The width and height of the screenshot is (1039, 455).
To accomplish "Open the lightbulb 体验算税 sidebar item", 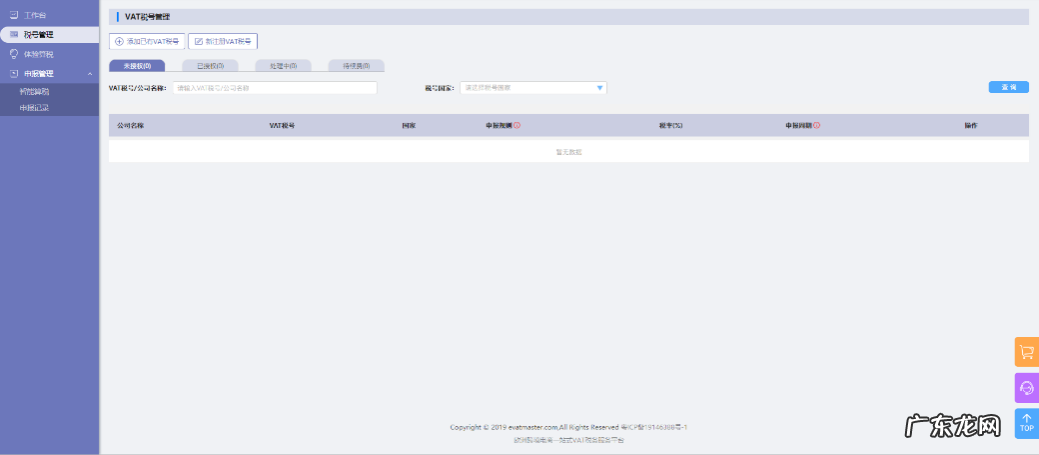I will [49, 54].
